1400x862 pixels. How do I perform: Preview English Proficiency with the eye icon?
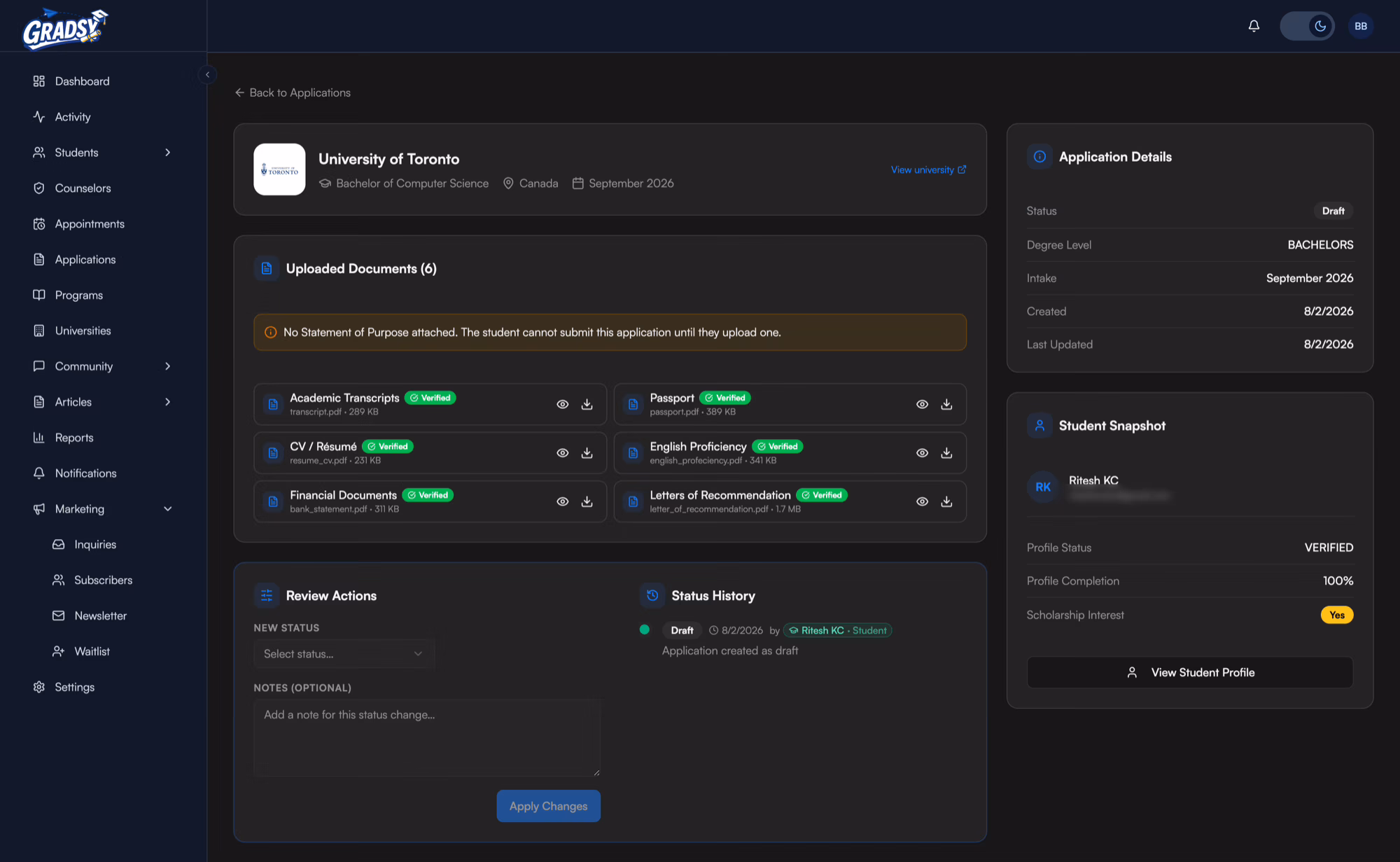(922, 453)
